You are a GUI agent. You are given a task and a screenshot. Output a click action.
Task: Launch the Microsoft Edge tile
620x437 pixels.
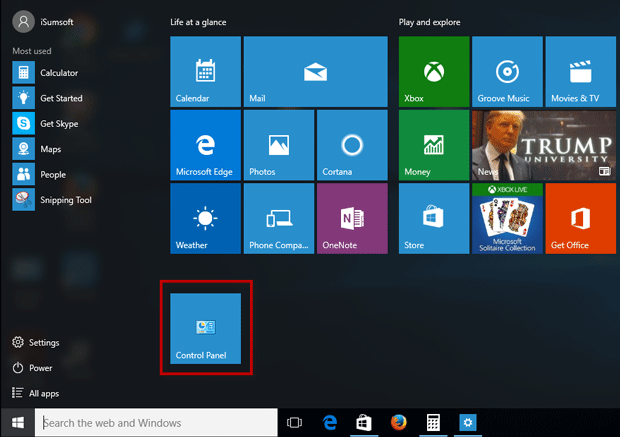205,145
